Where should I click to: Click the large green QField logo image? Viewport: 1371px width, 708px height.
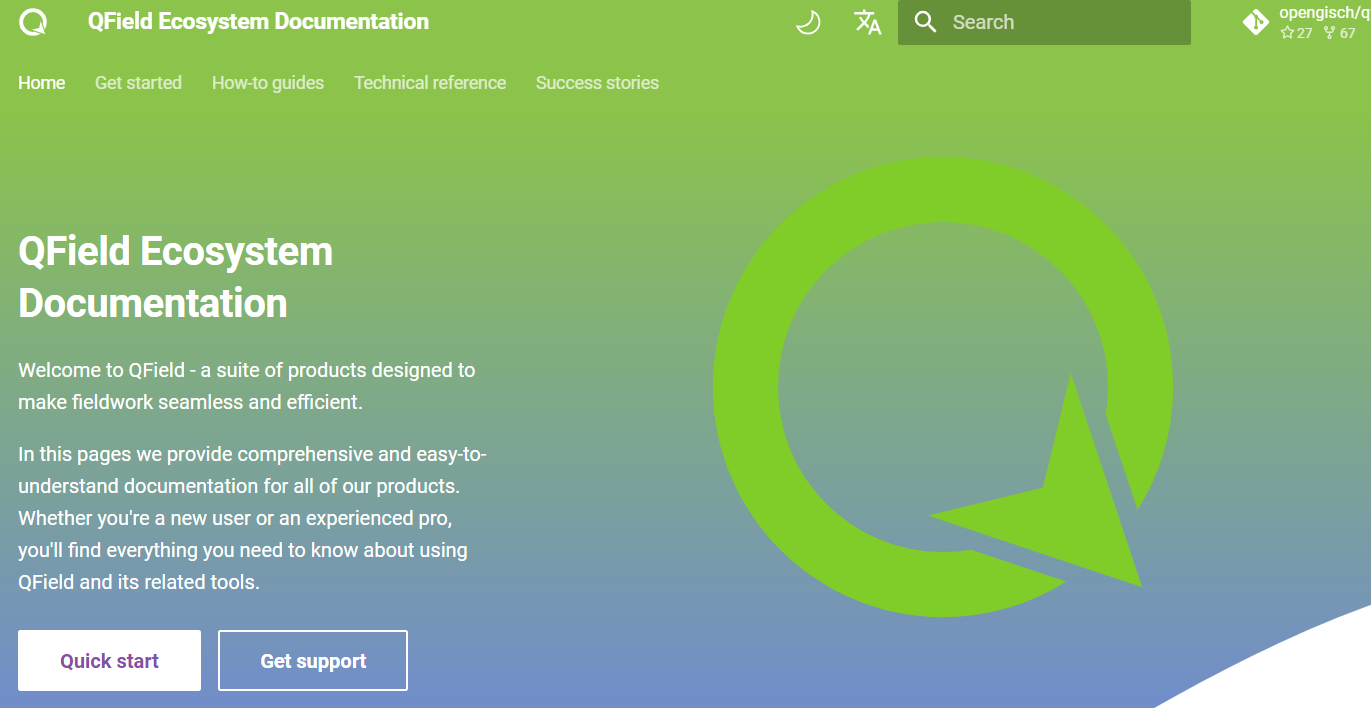(x=943, y=387)
